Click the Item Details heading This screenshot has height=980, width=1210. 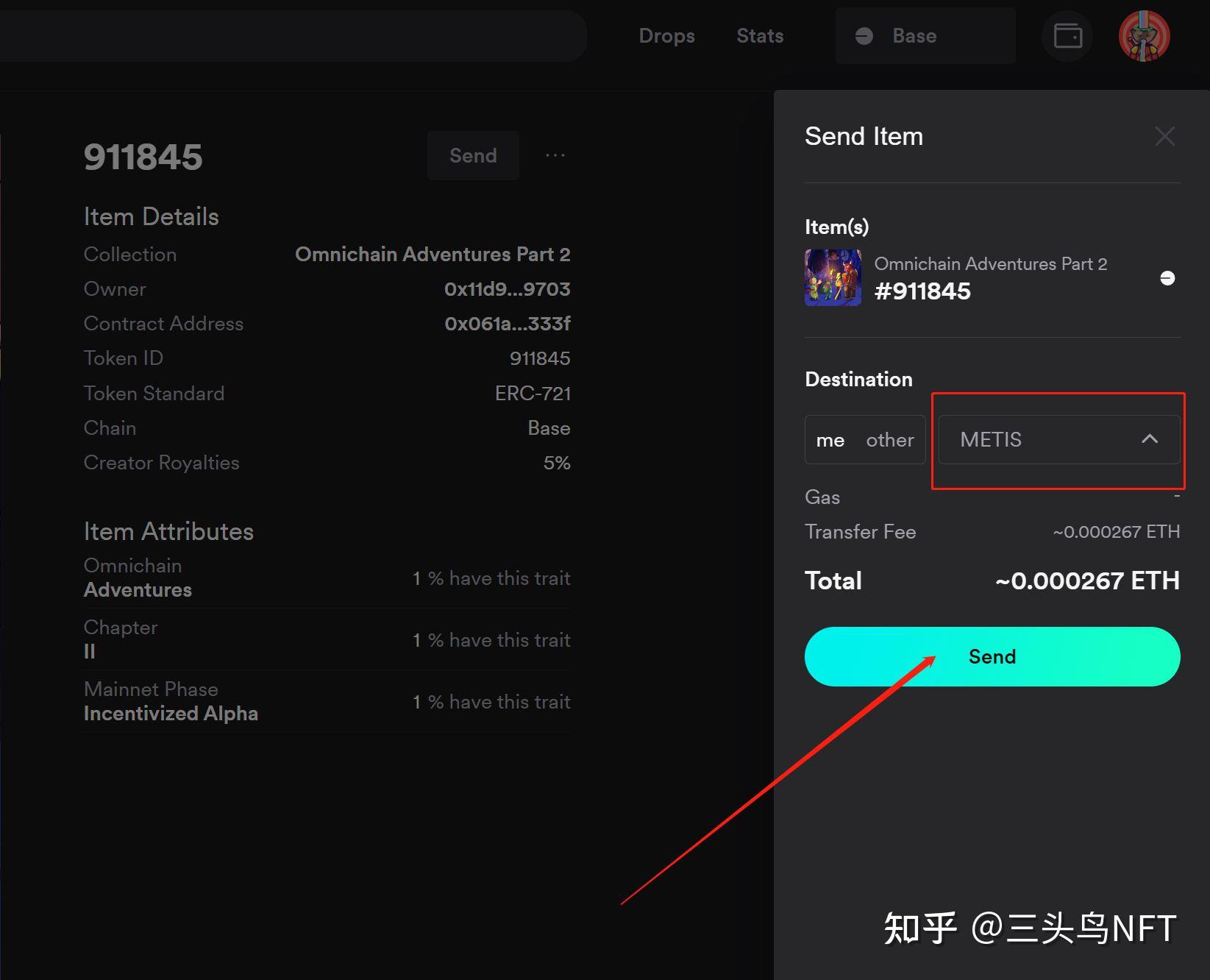tap(151, 217)
